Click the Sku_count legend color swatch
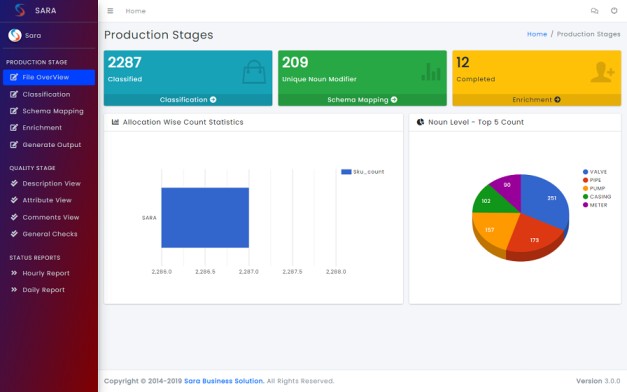627x392 pixels. pos(346,172)
